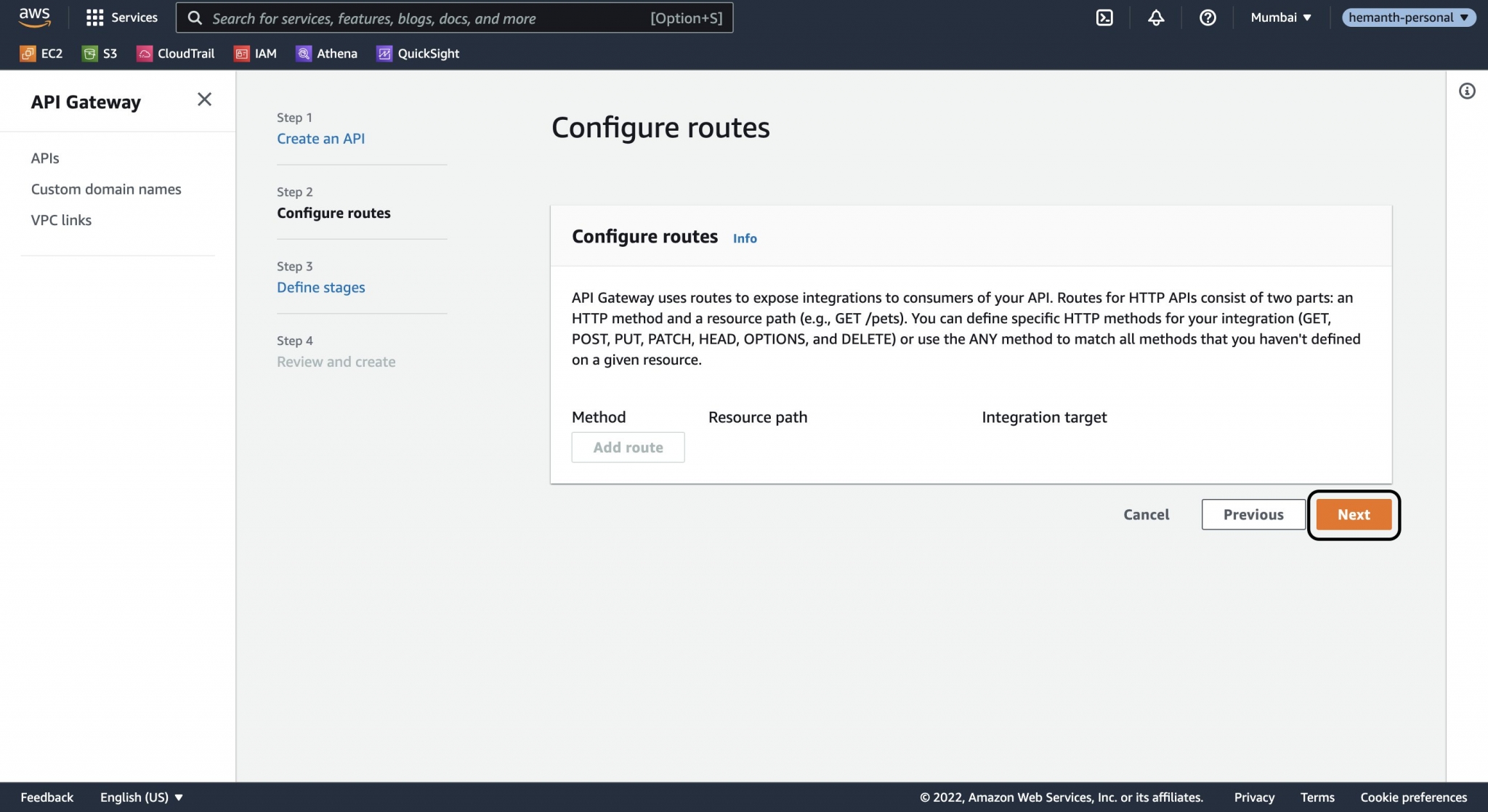Image resolution: width=1488 pixels, height=812 pixels.
Task: Select APIs in the sidebar
Action: click(46, 158)
